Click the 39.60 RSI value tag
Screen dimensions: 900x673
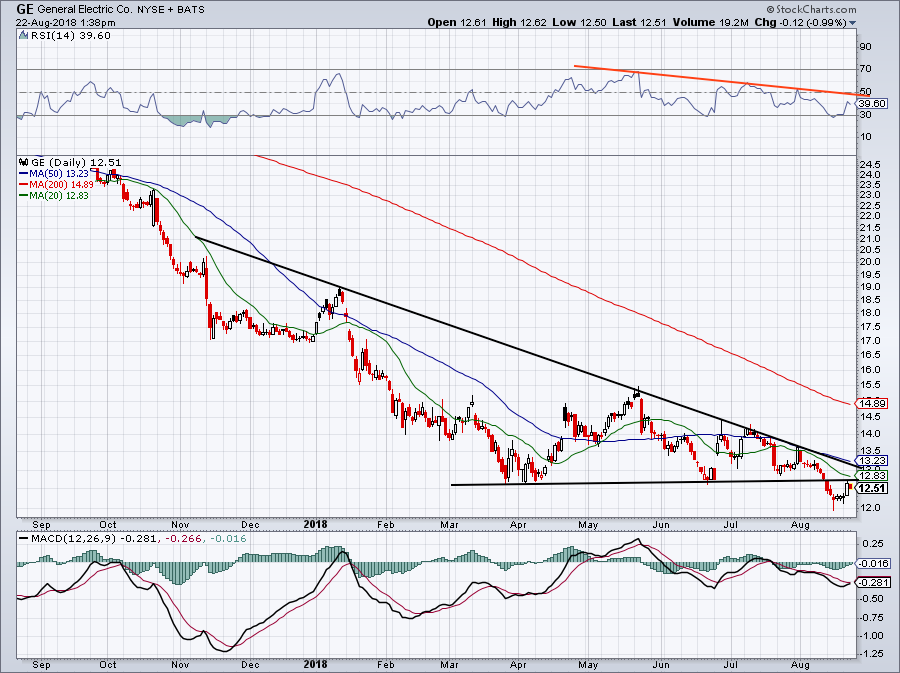pos(872,103)
